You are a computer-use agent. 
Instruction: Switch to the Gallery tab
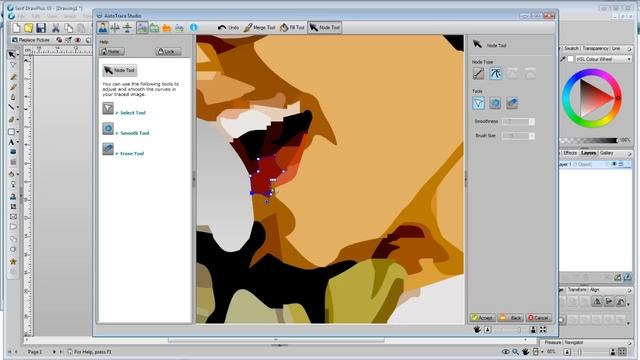pos(606,153)
